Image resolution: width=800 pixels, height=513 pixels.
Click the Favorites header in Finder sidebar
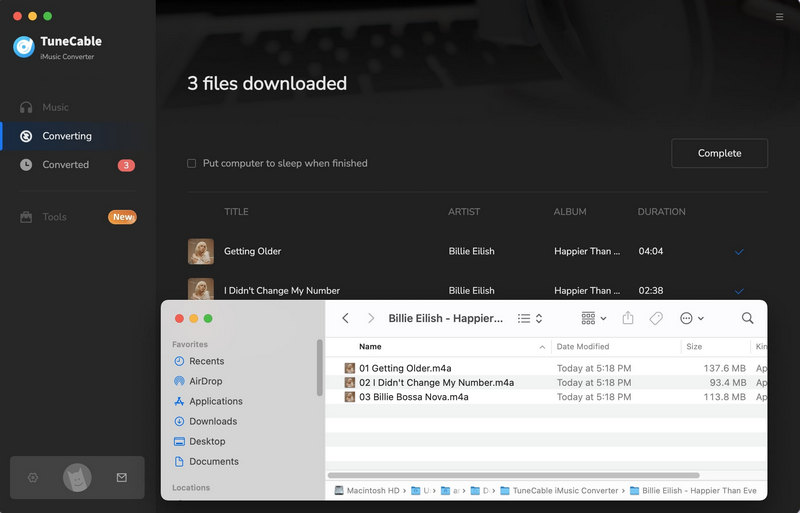(190, 344)
